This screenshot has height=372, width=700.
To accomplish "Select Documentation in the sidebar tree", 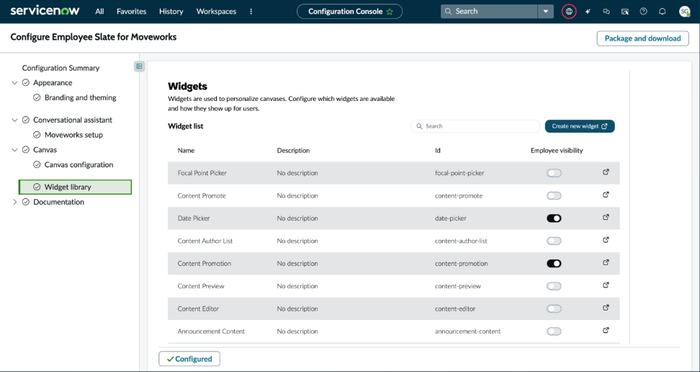I will click(58, 202).
